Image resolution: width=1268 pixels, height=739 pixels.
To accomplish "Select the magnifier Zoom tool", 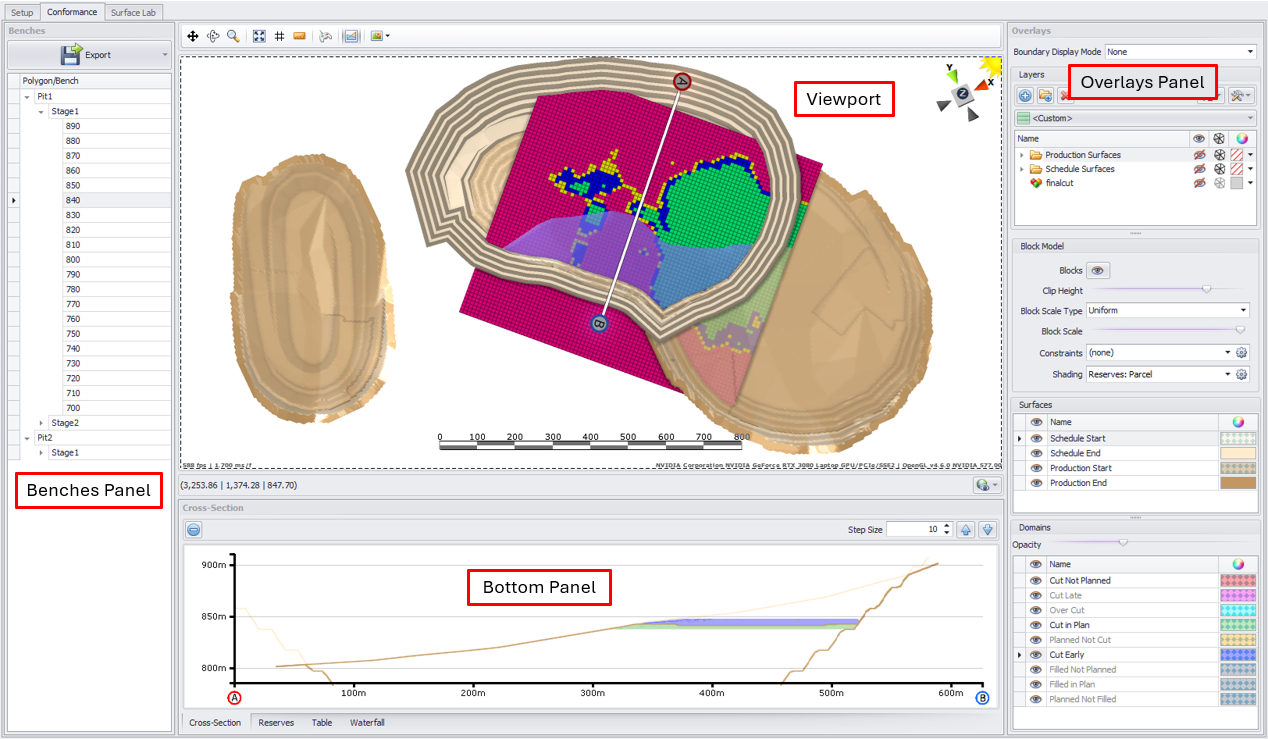I will tap(233, 36).
